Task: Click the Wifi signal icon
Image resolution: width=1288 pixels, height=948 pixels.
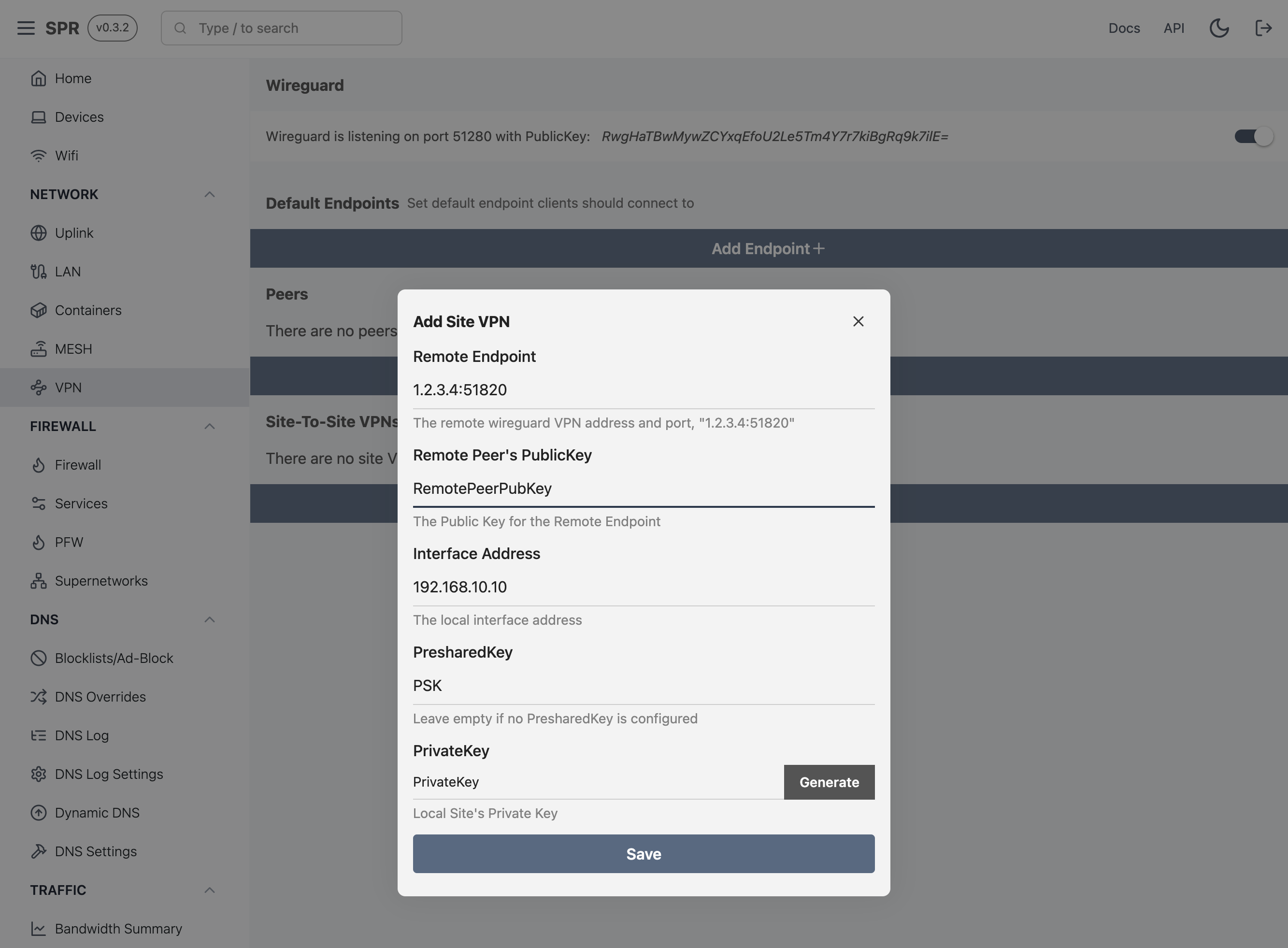Action: pyautogui.click(x=39, y=156)
